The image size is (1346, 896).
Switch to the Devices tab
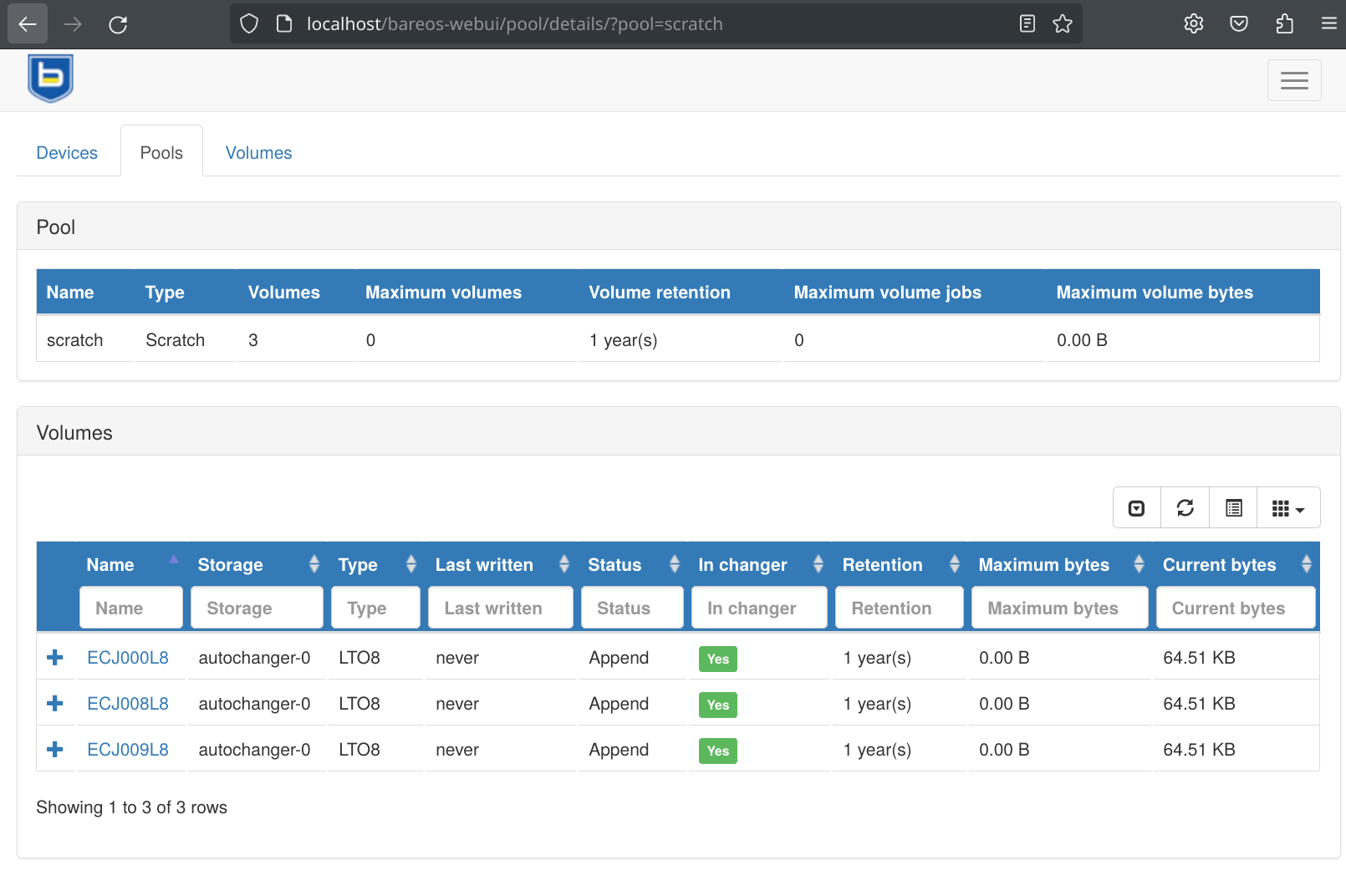(x=67, y=153)
